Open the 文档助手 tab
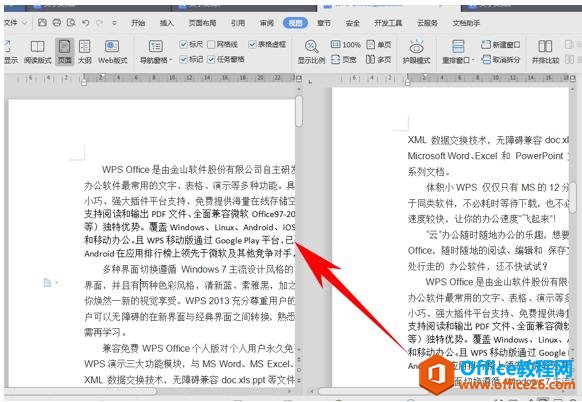Image resolution: width=582 pixels, height=402 pixels. point(466,23)
